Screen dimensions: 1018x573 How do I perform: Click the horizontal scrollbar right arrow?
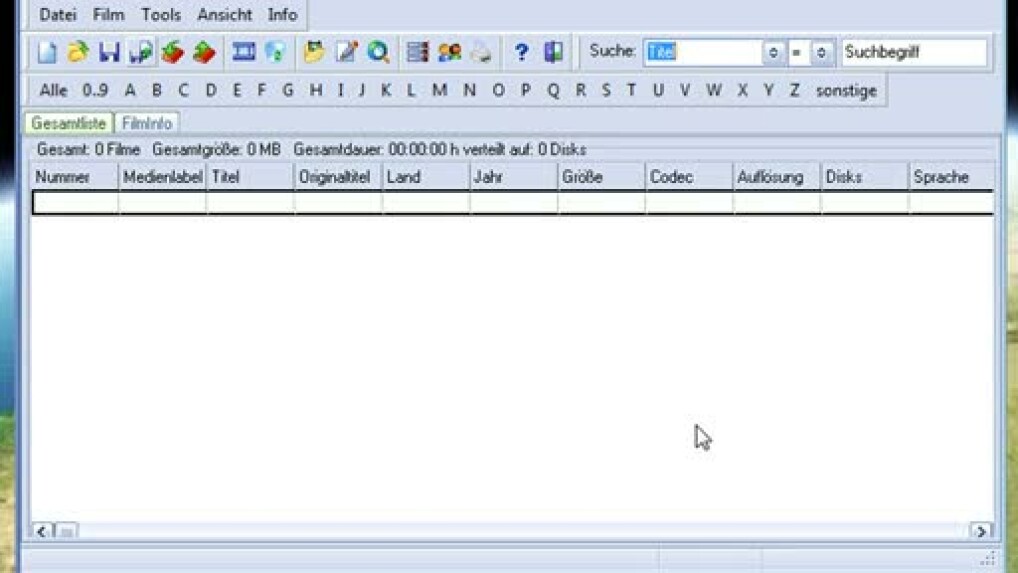pos(980,531)
